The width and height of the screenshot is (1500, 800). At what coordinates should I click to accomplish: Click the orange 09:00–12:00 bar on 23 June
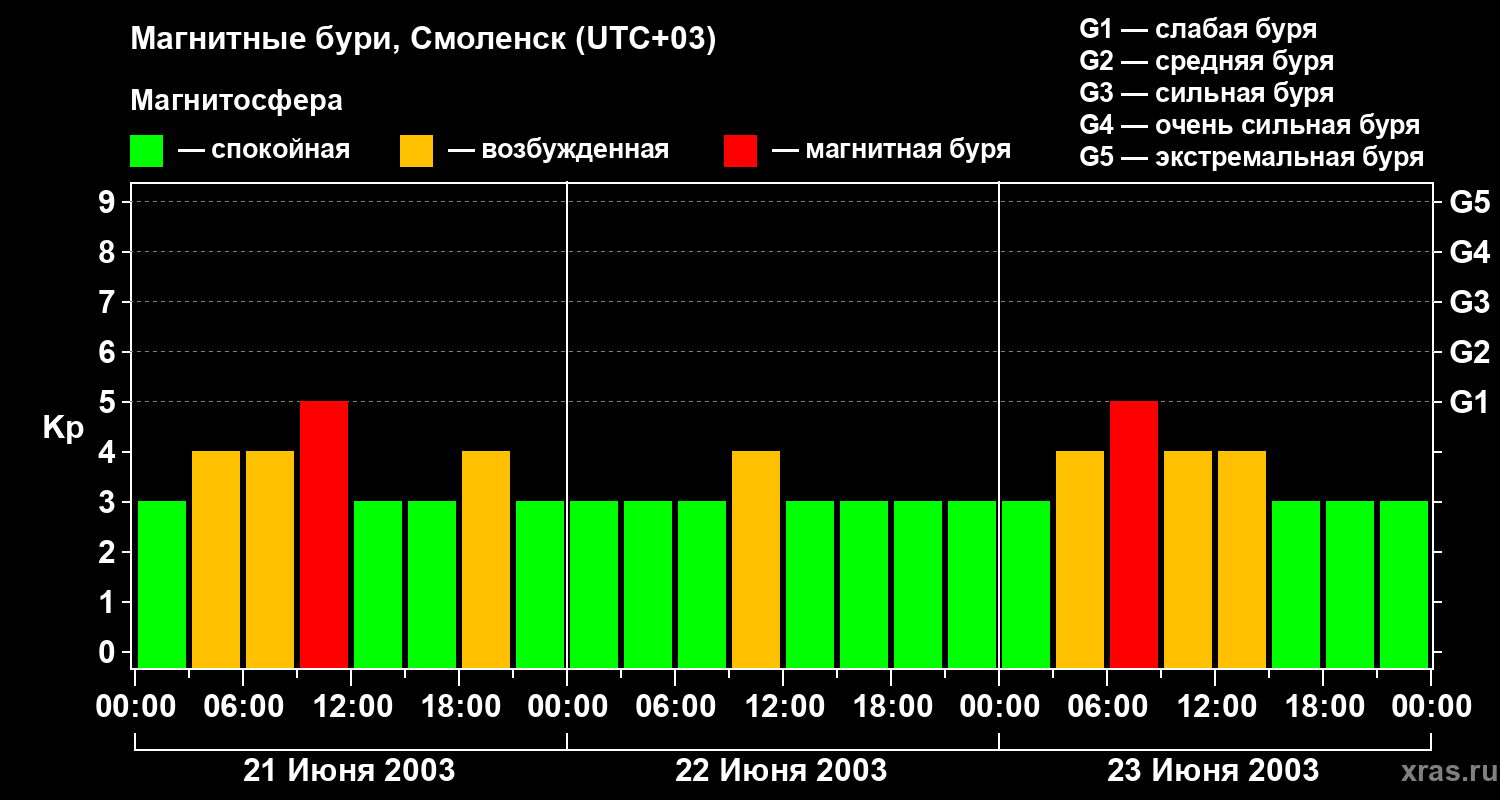tap(1188, 559)
